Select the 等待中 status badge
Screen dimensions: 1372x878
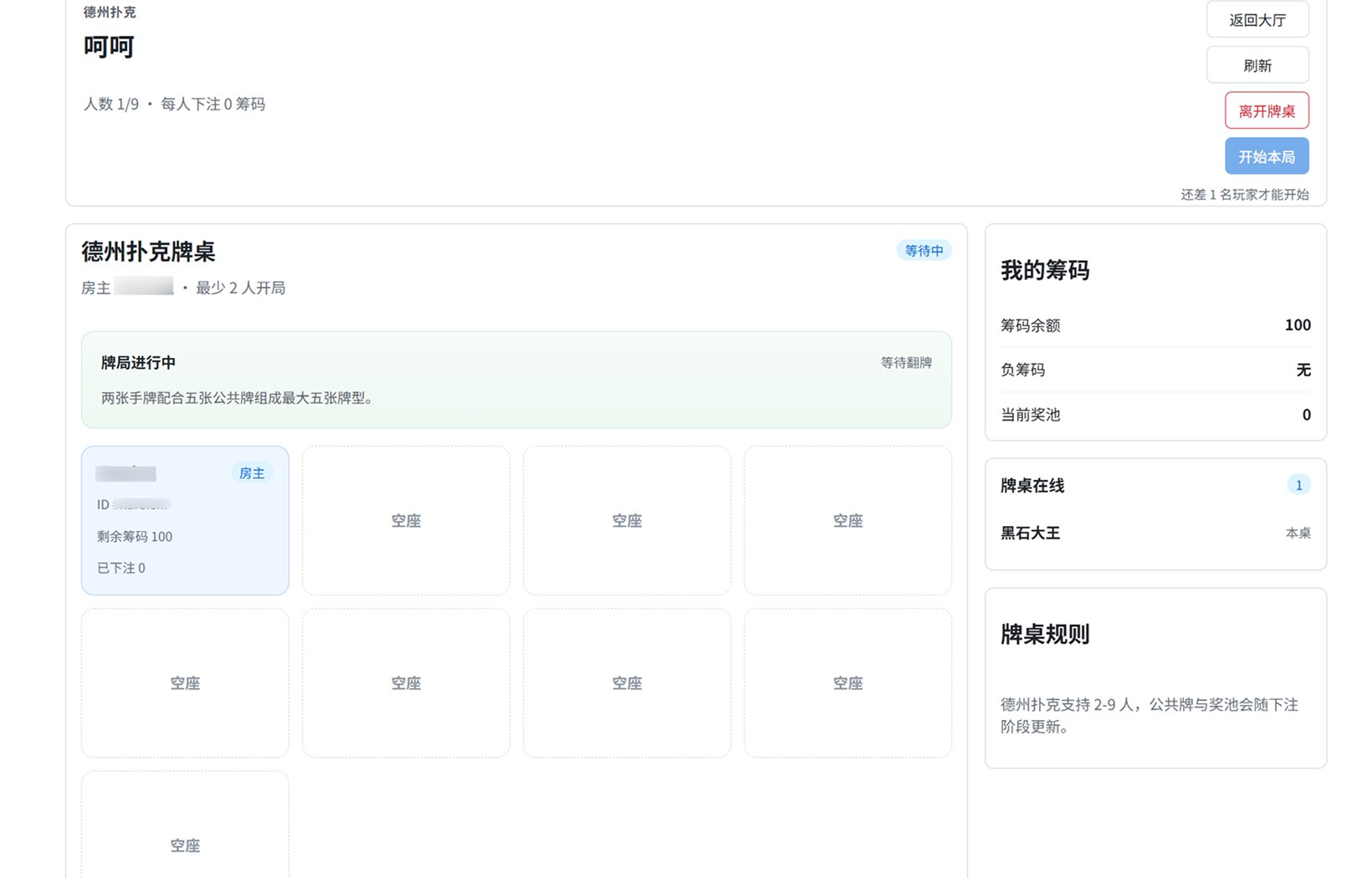pyautogui.click(x=924, y=250)
